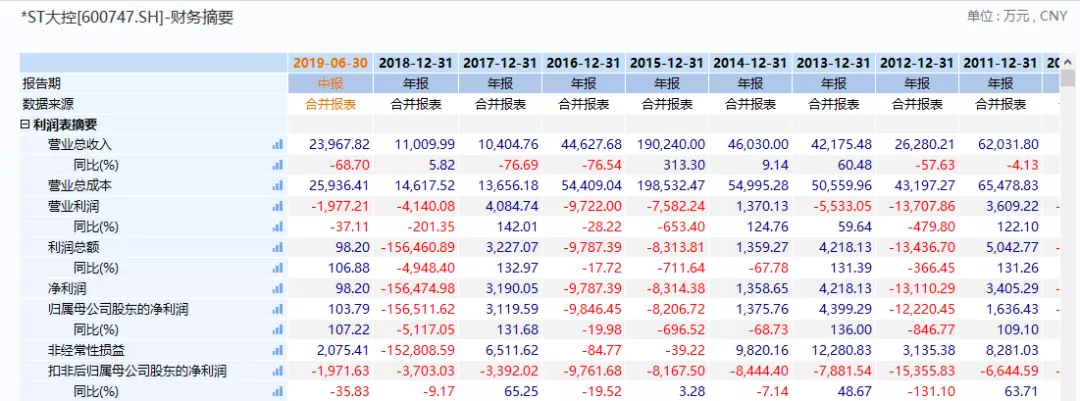
Task: Select the 2013-12-31 column header
Action: click(834, 63)
